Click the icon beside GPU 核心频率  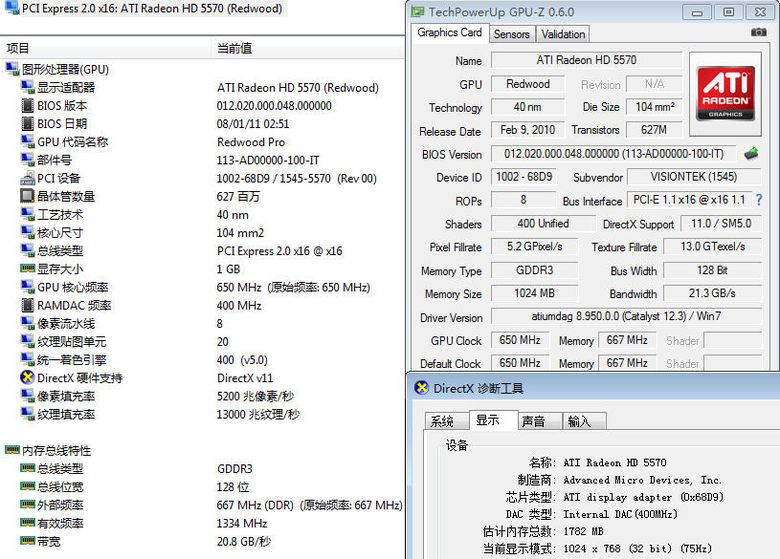(x=27, y=287)
